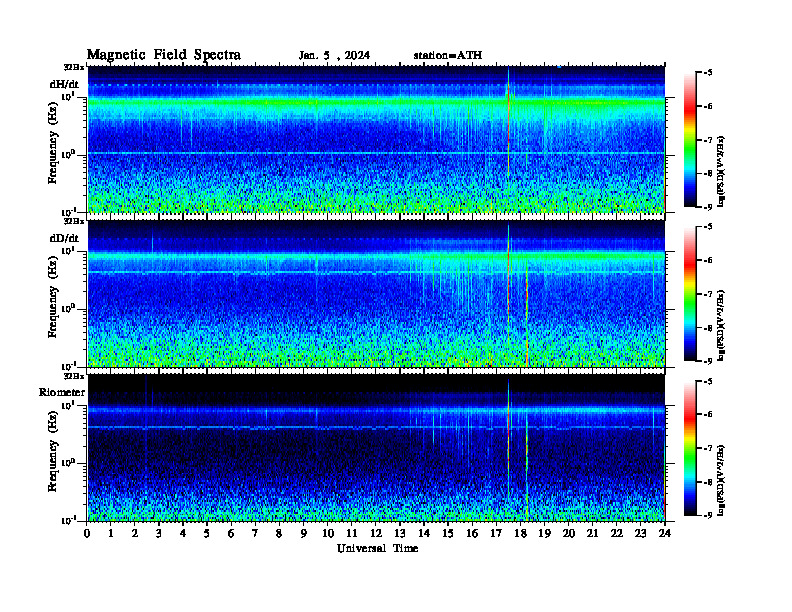The image size is (792, 612).
Task: Click the PSD units label of the Riometer colorbar
Action: click(x=721, y=479)
